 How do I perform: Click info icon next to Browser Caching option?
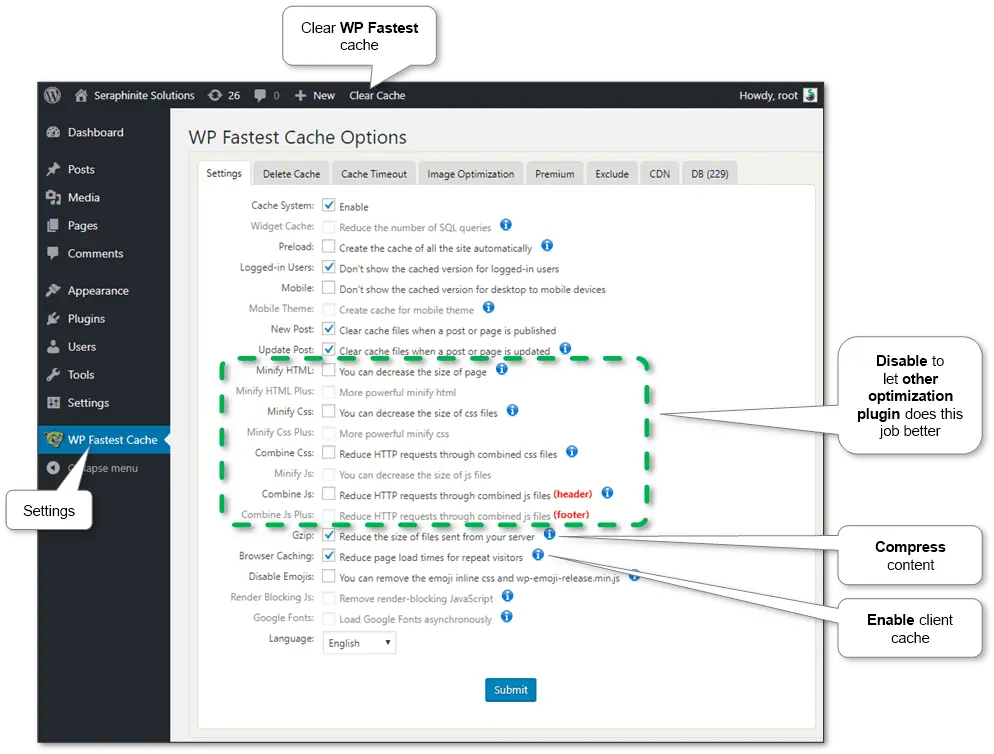tap(538, 554)
